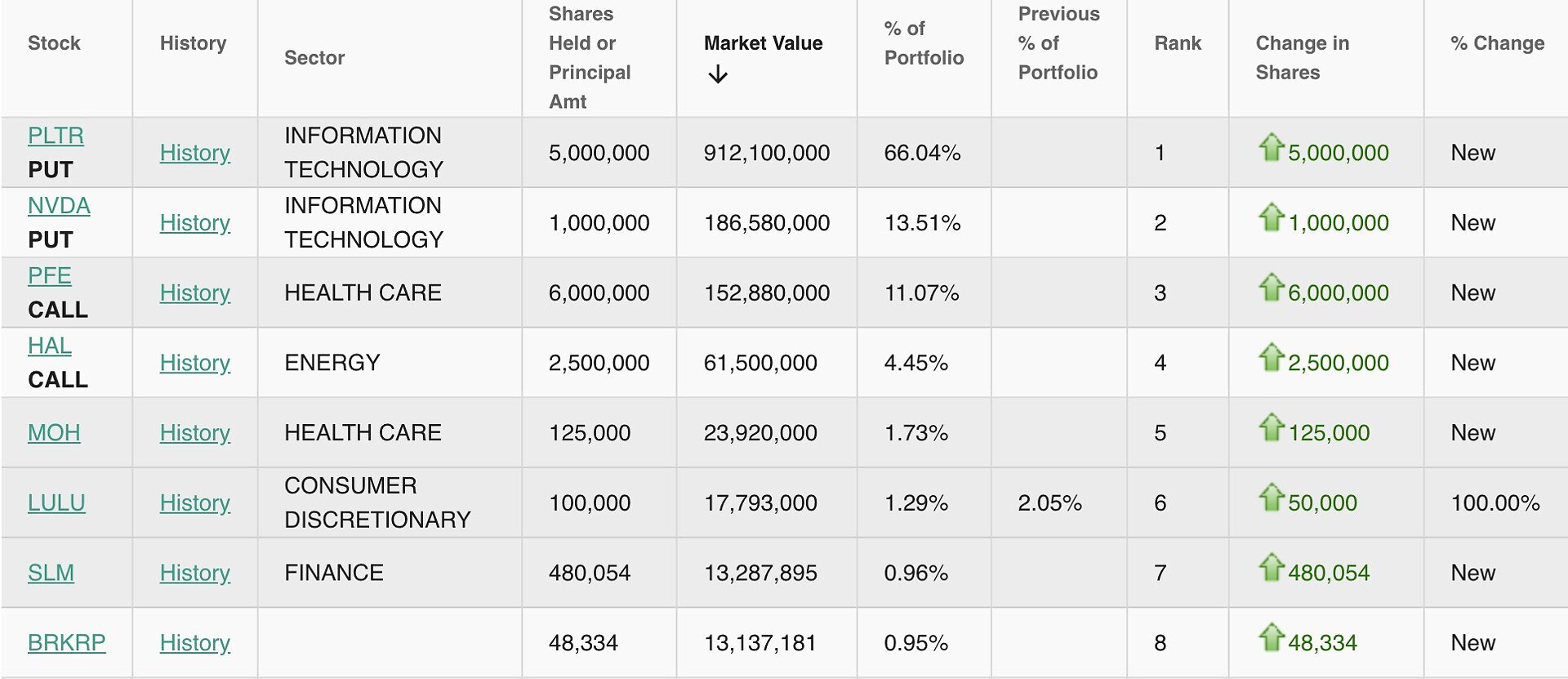The width and height of the screenshot is (1568, 679).
Task: Click the Market Value sort descending arrow
Action: [718, 75]
